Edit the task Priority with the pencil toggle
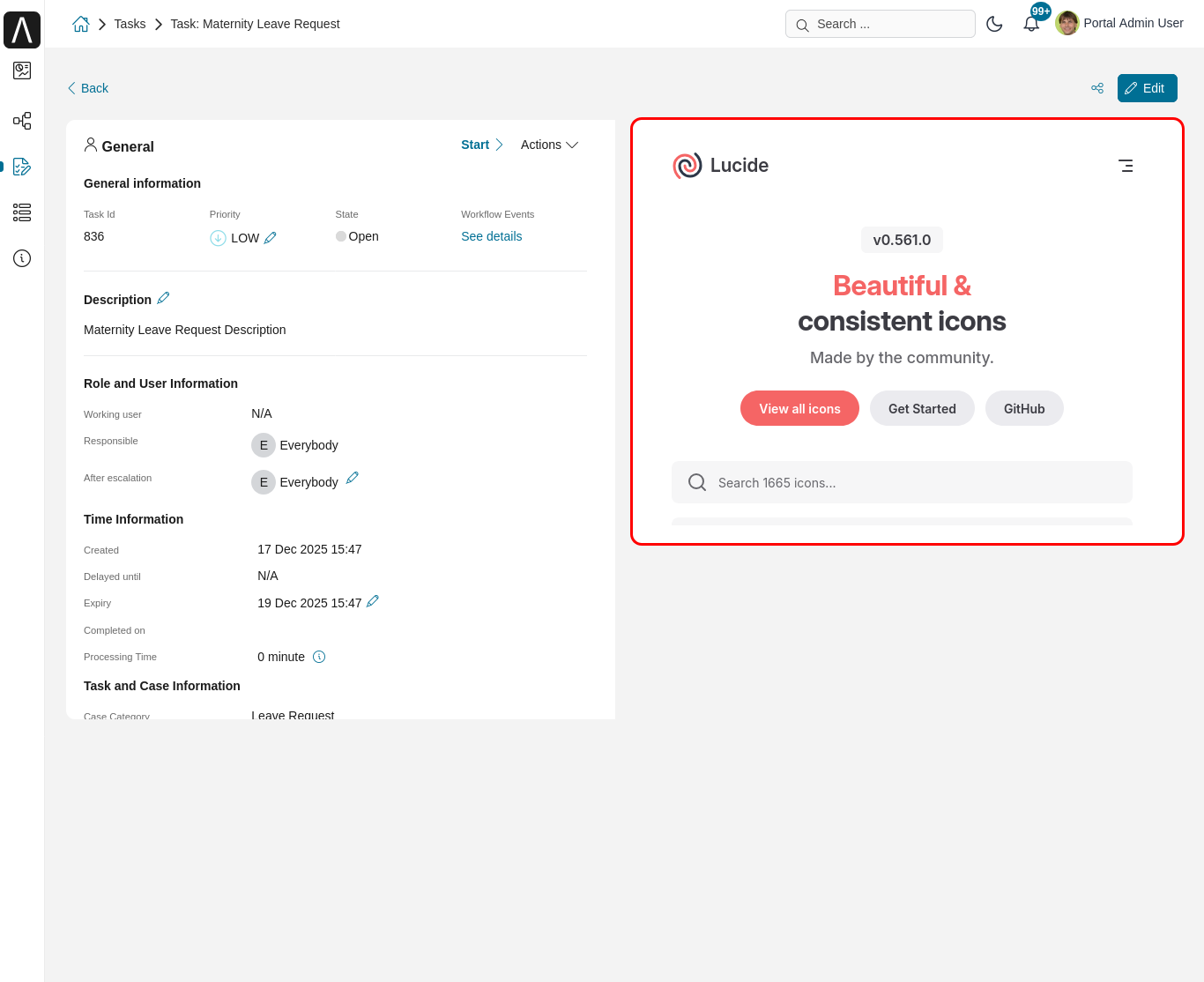The height and width of the screenshot is (982, 1204). (271, 237)
